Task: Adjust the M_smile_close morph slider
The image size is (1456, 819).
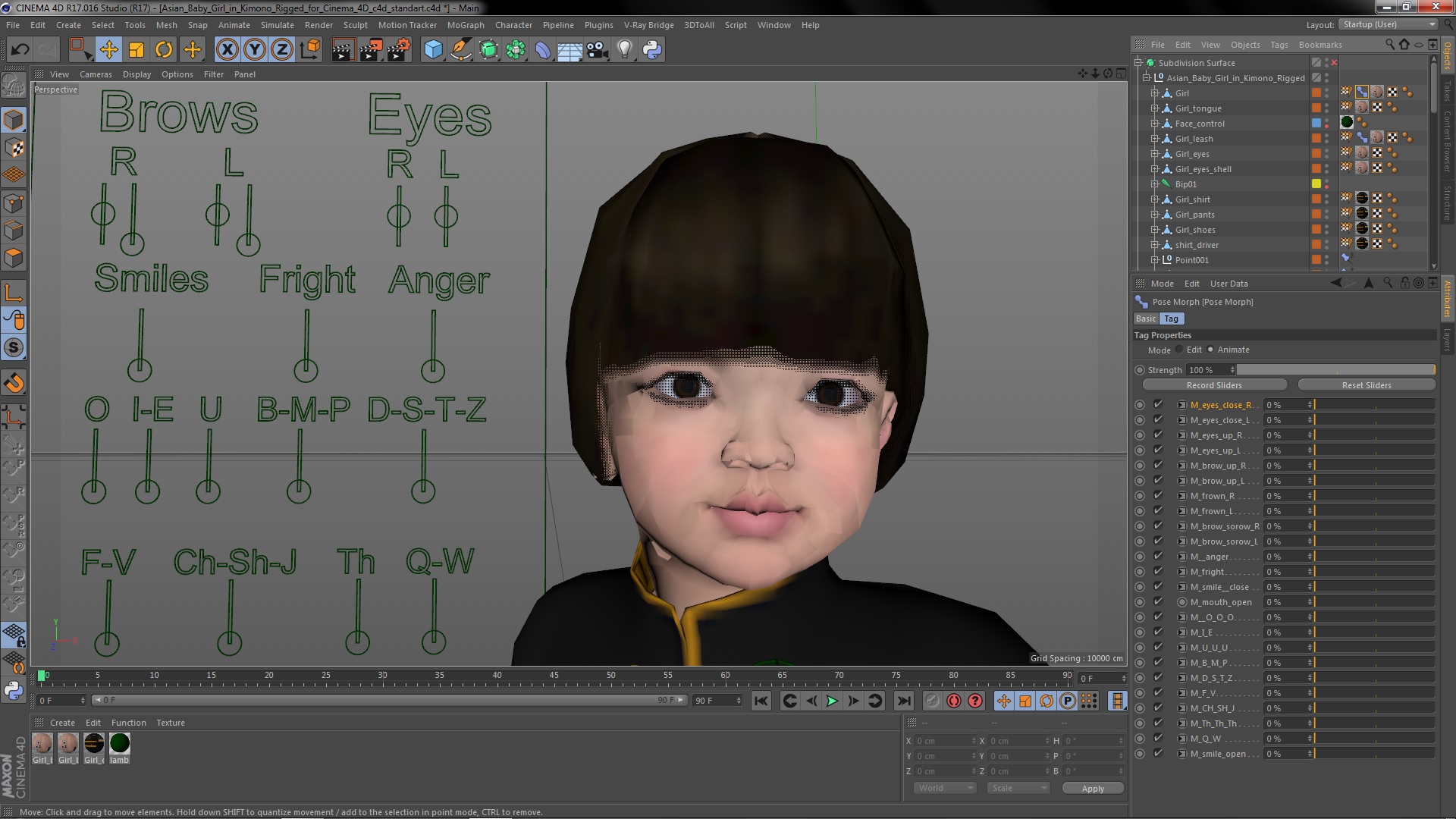Action: click(1375, 587)
